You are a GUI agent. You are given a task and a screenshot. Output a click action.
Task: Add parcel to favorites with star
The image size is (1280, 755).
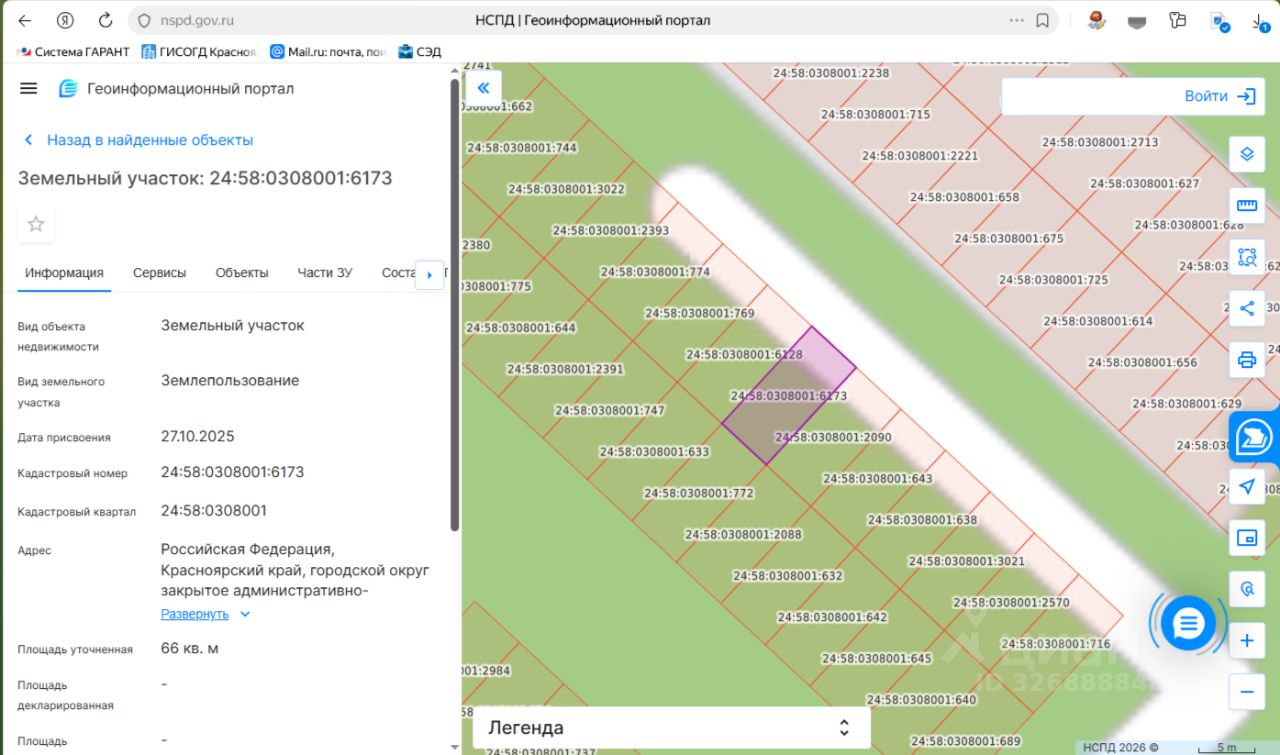[36, 224]
